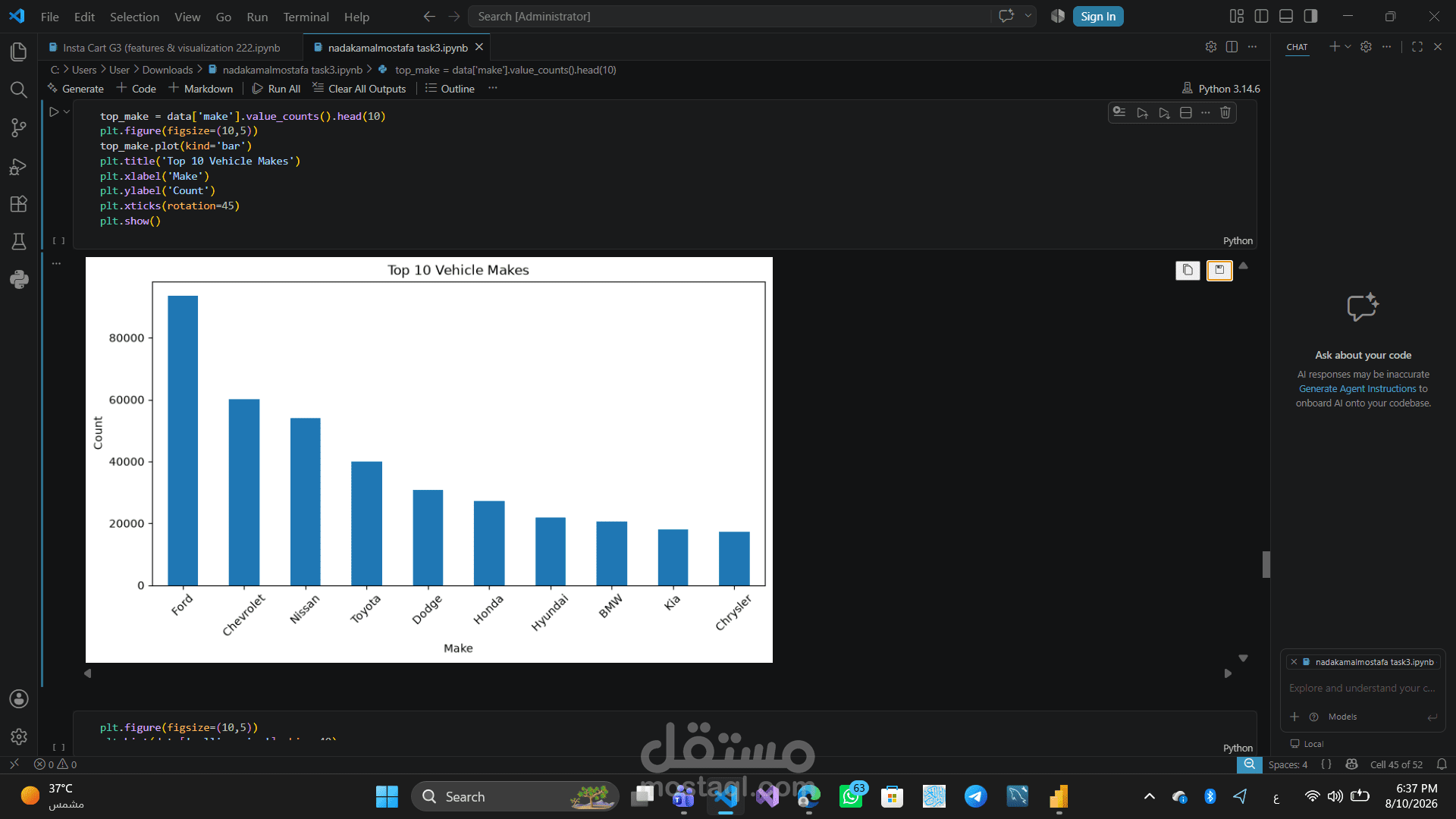Image resolution: width=1456 pixels, height=819 pixels.
Task: Open the Help menu
Action: 356,17
